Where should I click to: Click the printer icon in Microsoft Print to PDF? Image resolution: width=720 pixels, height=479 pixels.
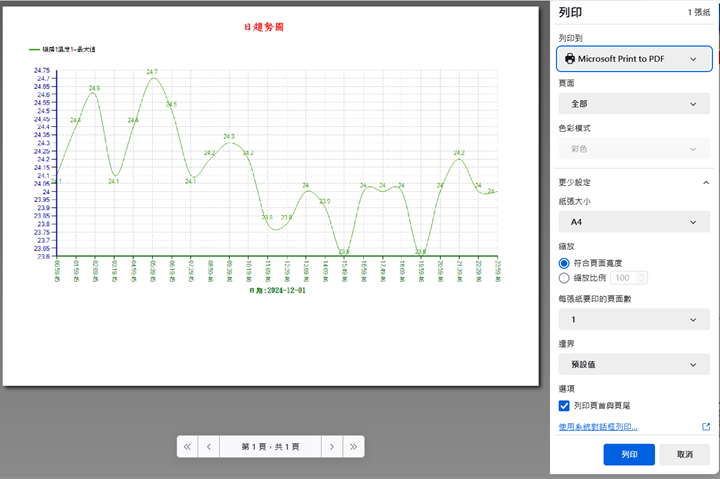pos(570,59)
